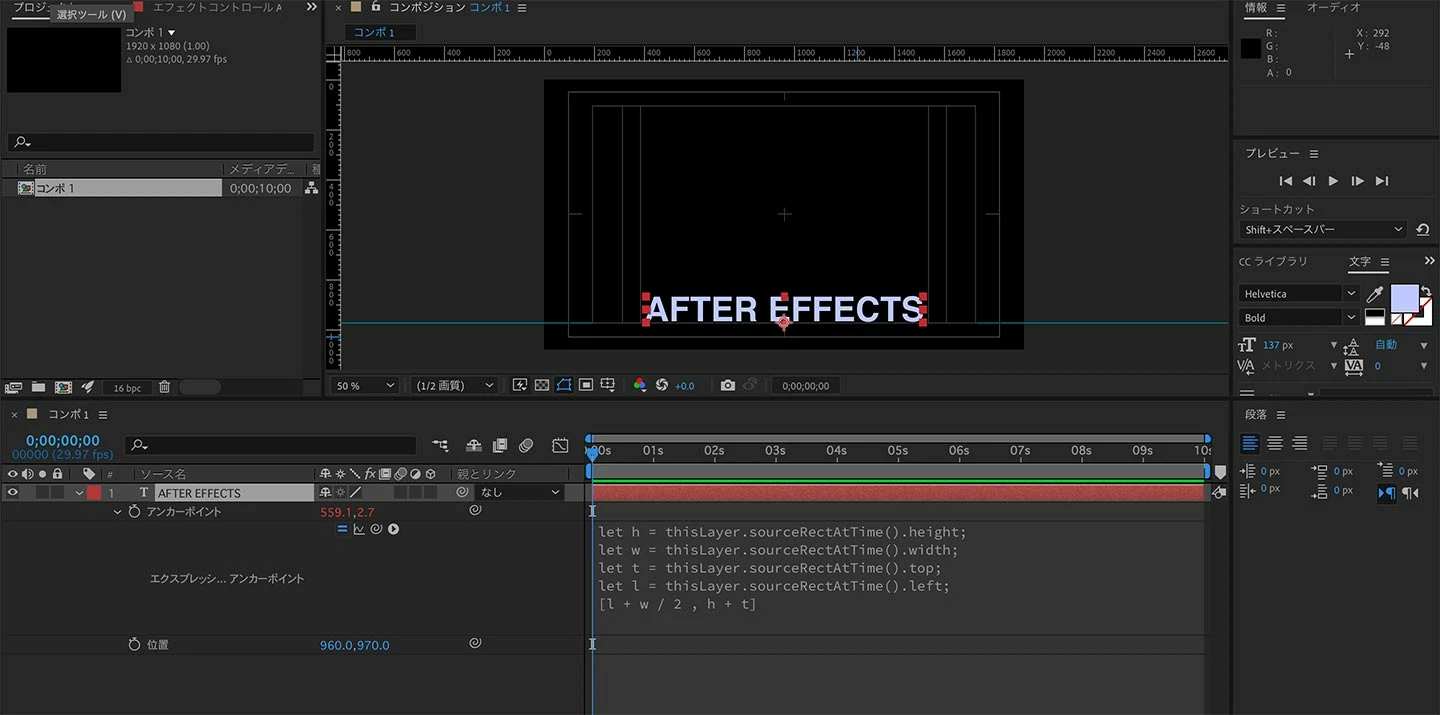Click the expression pick whip icon
This screenshot has width=1440, height=715.
pos(376,529)
